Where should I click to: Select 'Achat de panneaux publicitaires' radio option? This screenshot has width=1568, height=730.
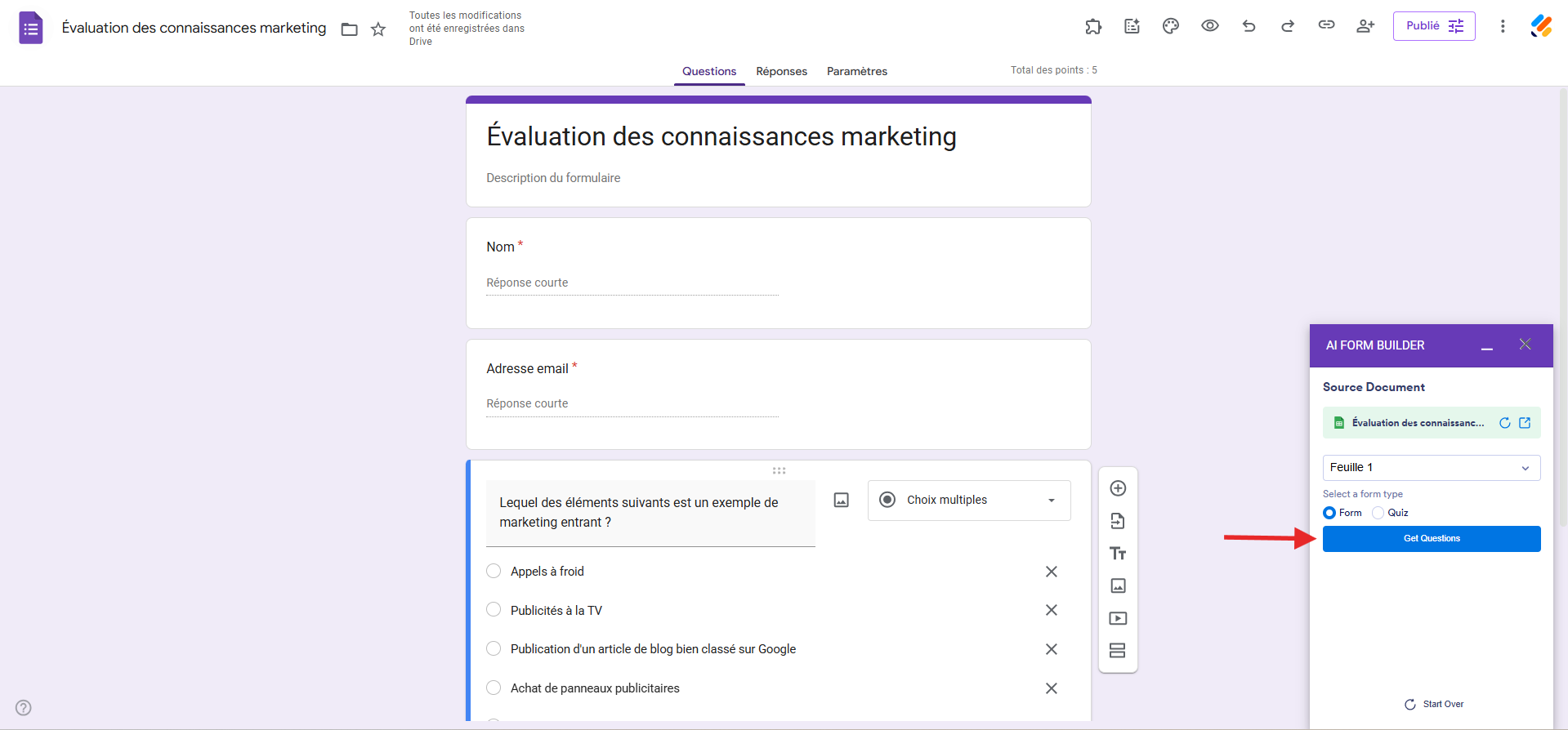click(494, 688)
